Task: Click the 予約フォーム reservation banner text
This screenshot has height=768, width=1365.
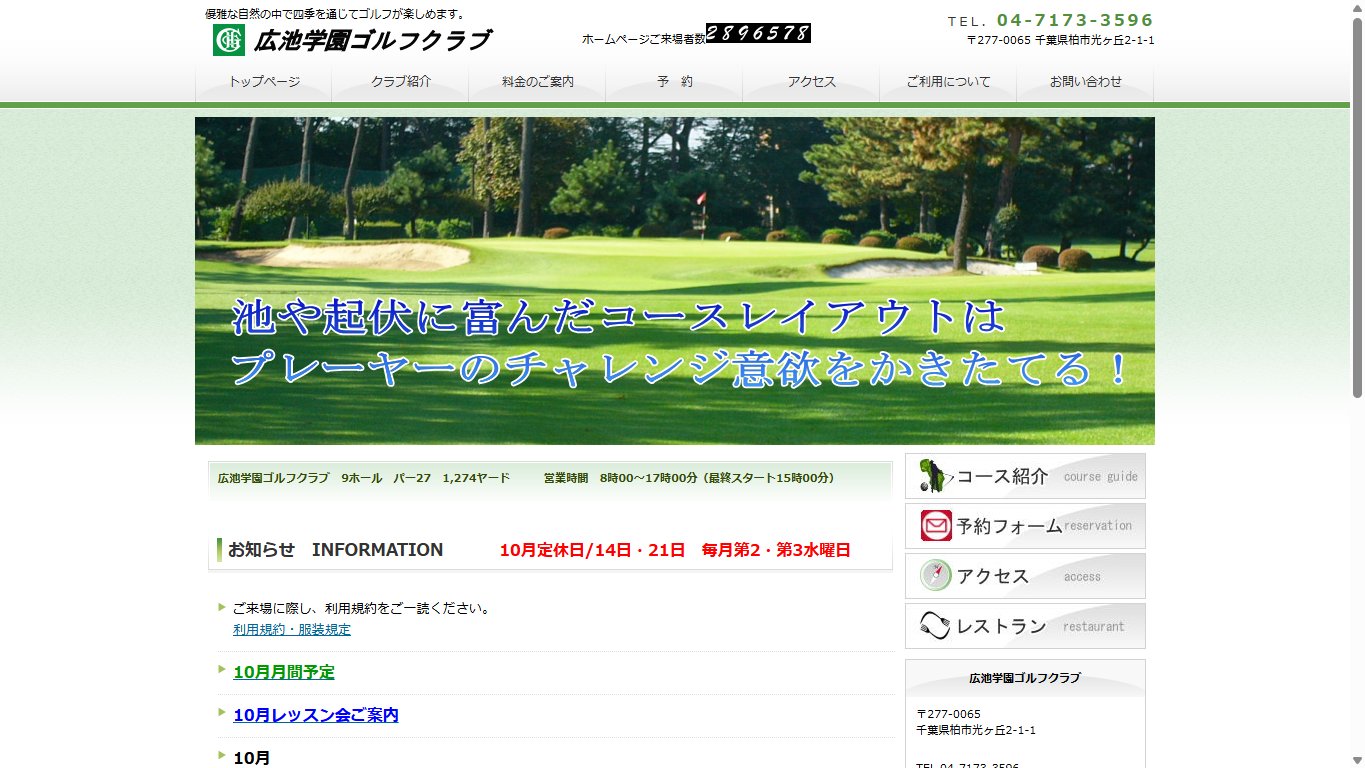Action: point(1009,526)
